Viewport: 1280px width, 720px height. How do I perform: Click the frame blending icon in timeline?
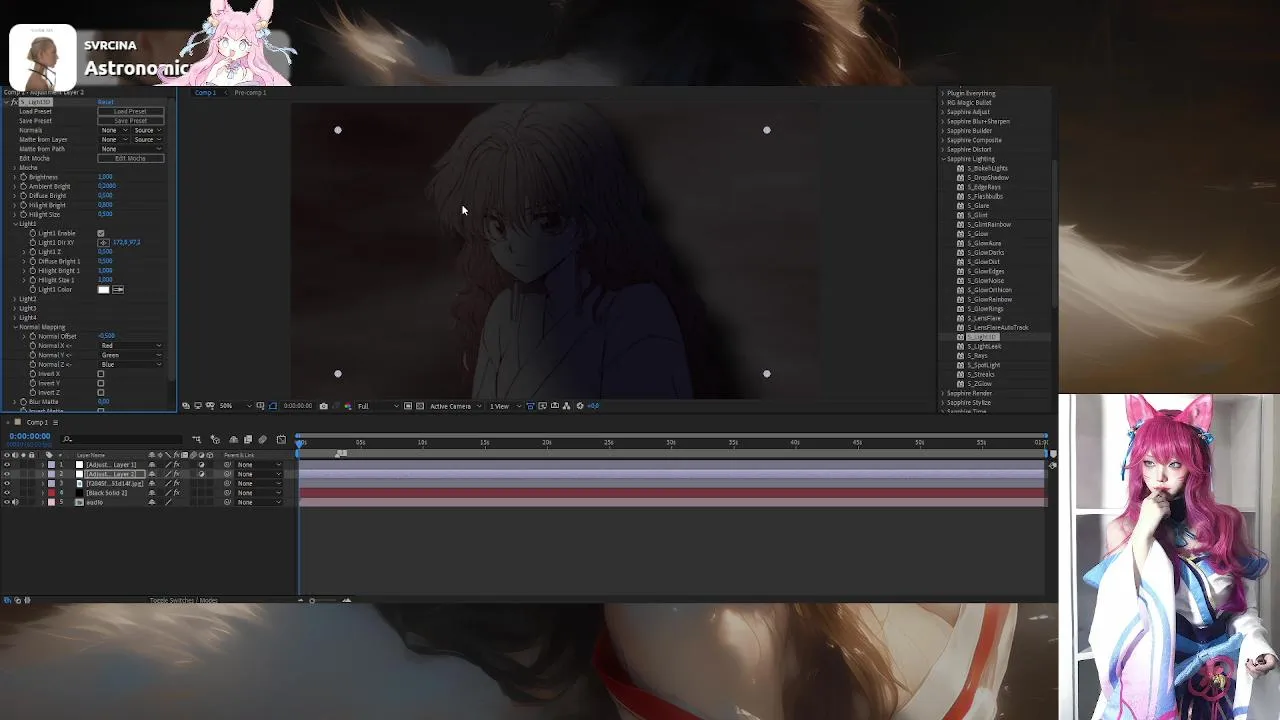tap(247, 440)
